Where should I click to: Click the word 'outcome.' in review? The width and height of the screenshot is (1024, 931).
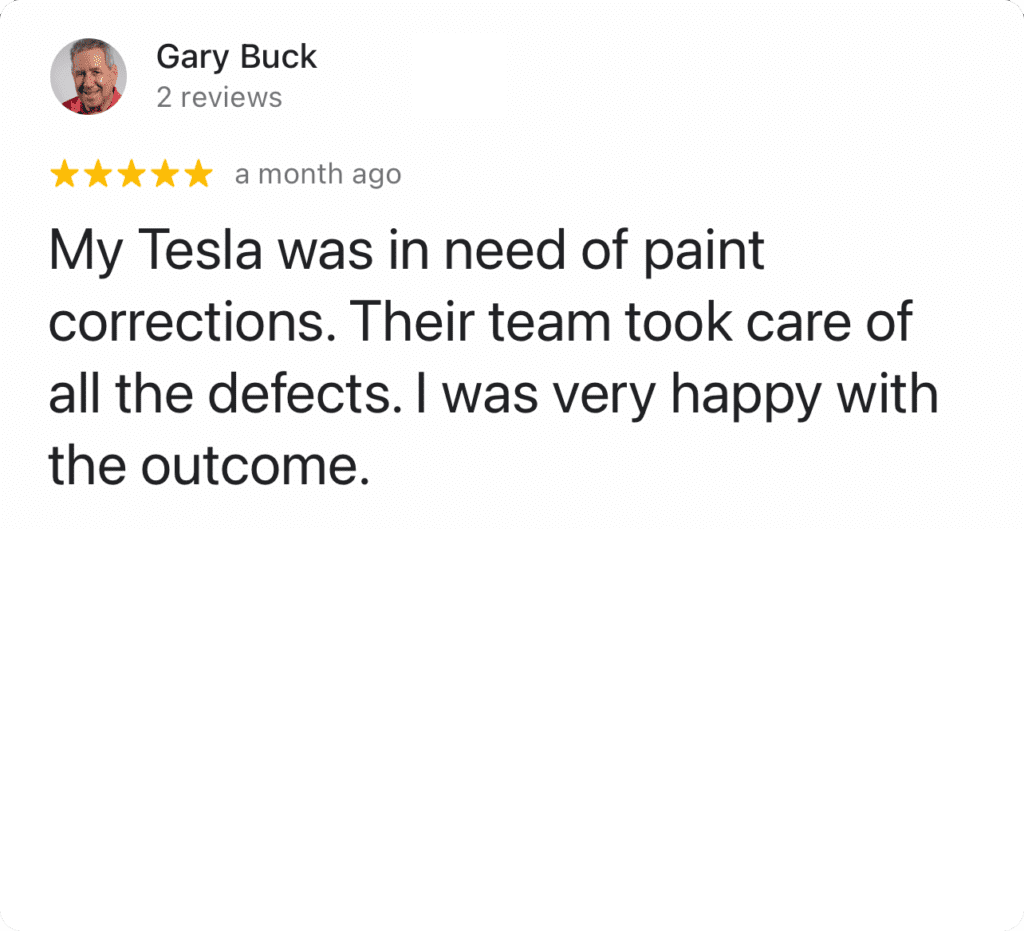pyautogui.click(x=255, y=467)
